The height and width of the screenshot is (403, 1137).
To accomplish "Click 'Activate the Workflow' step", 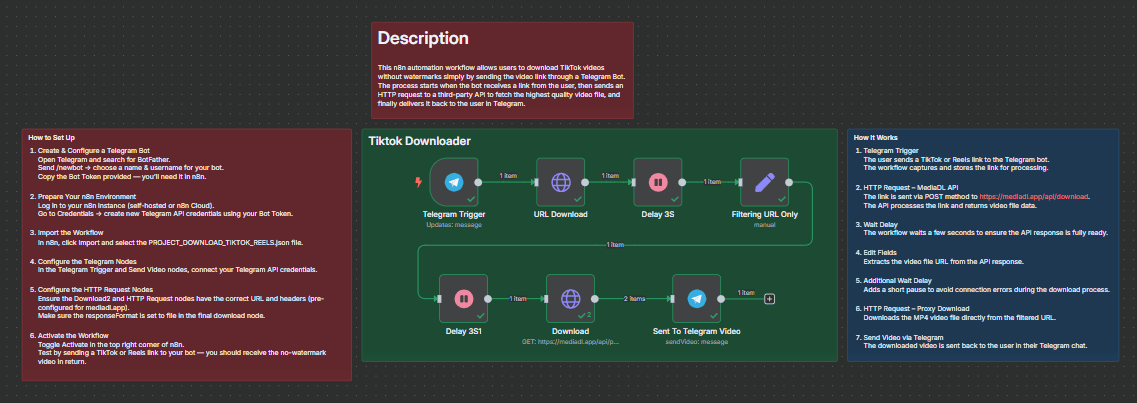I will [x=71, y=336].
